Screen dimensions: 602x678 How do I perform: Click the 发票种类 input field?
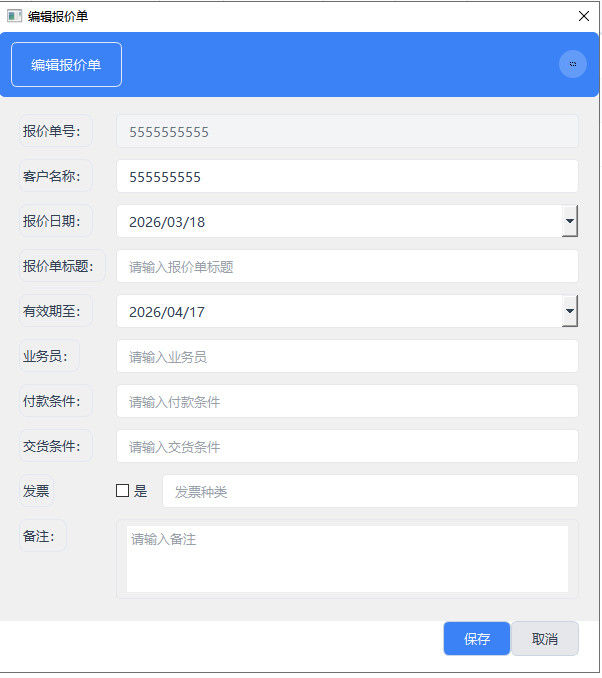pyautogui.click(x=370, y=491)
